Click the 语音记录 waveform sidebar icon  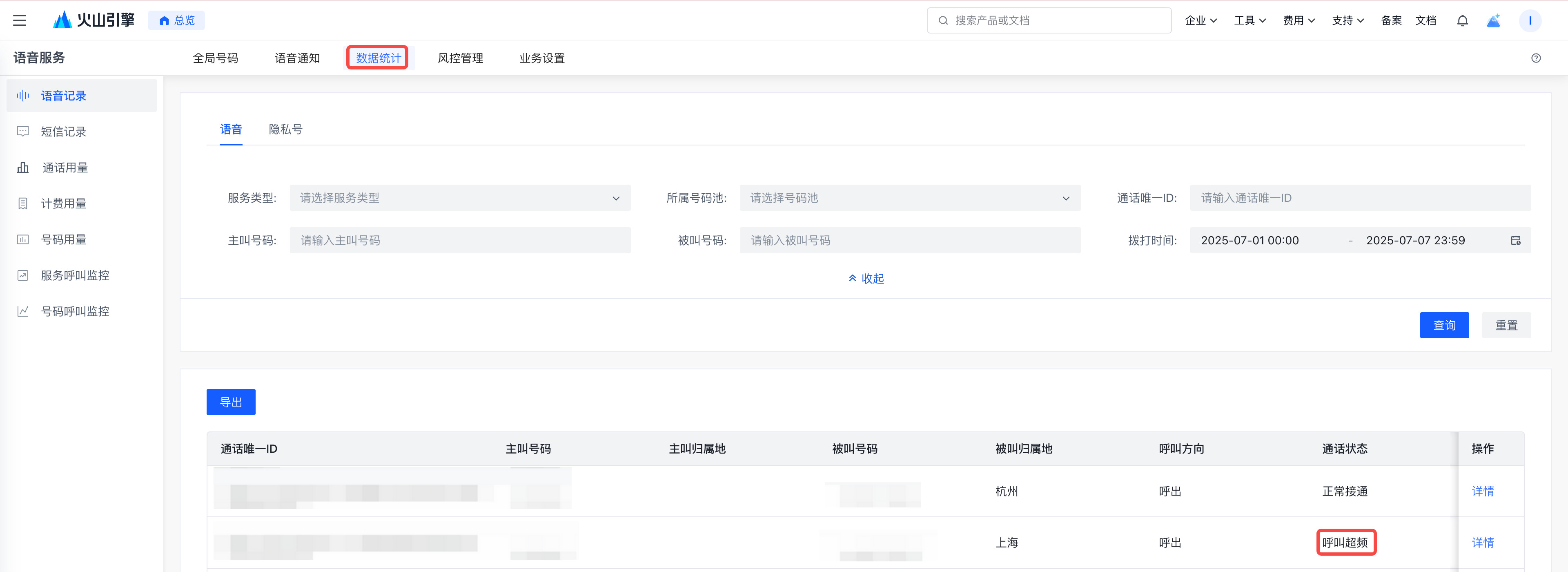tap(23, 96)
